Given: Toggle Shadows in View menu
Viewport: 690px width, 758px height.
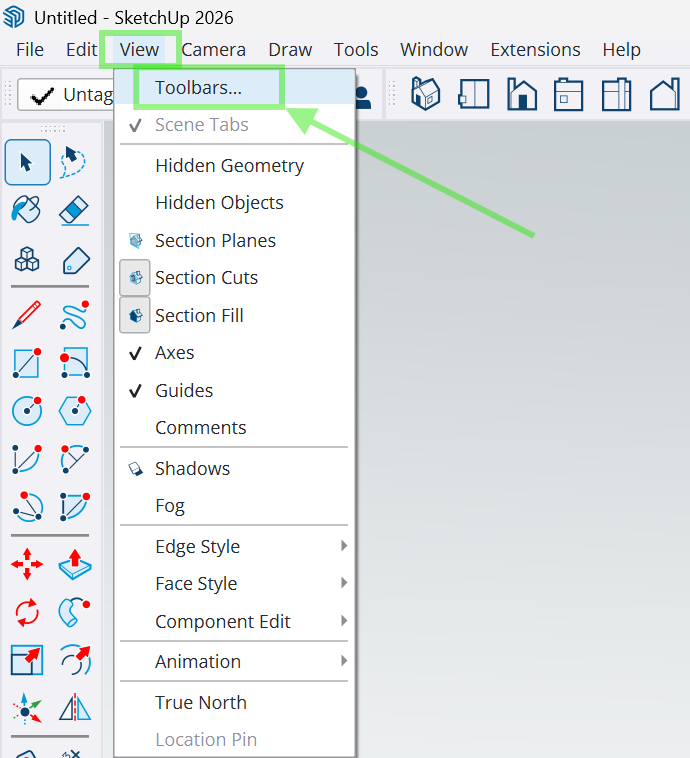Looking at the screenshot, I should 235,469.
